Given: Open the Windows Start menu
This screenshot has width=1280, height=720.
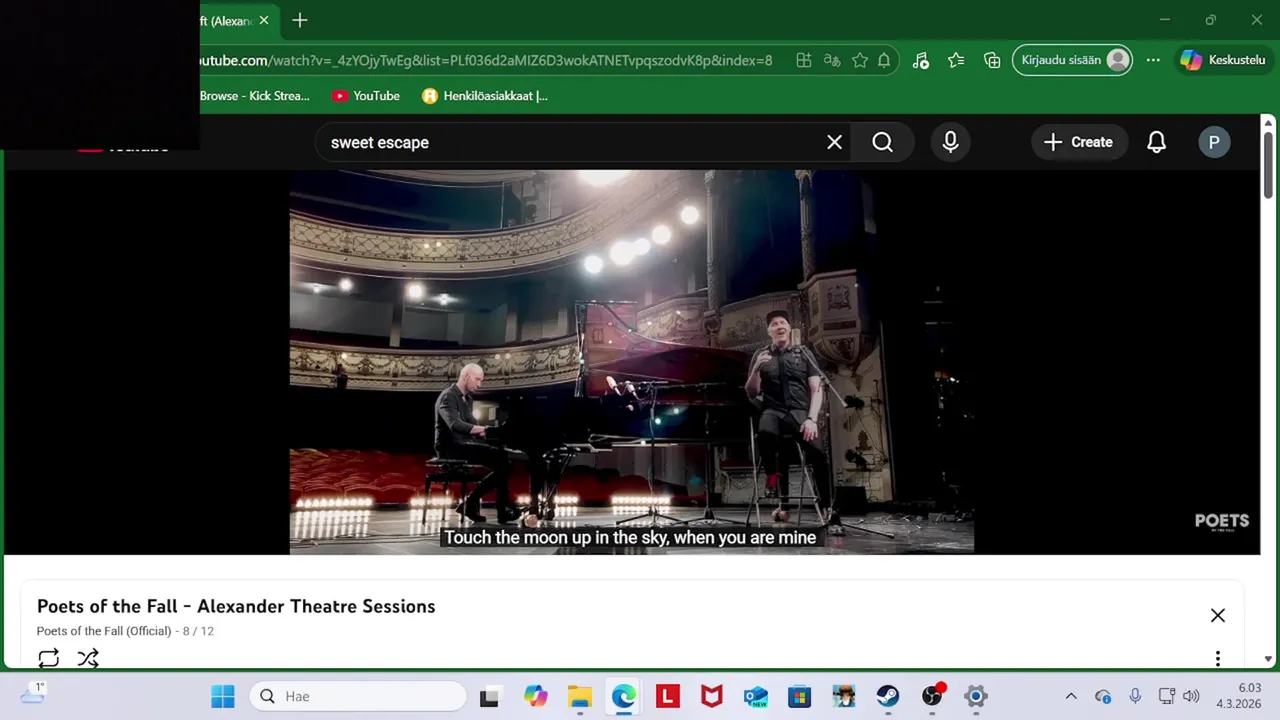Looking at the screenshot, I should [x=223, y=696].
